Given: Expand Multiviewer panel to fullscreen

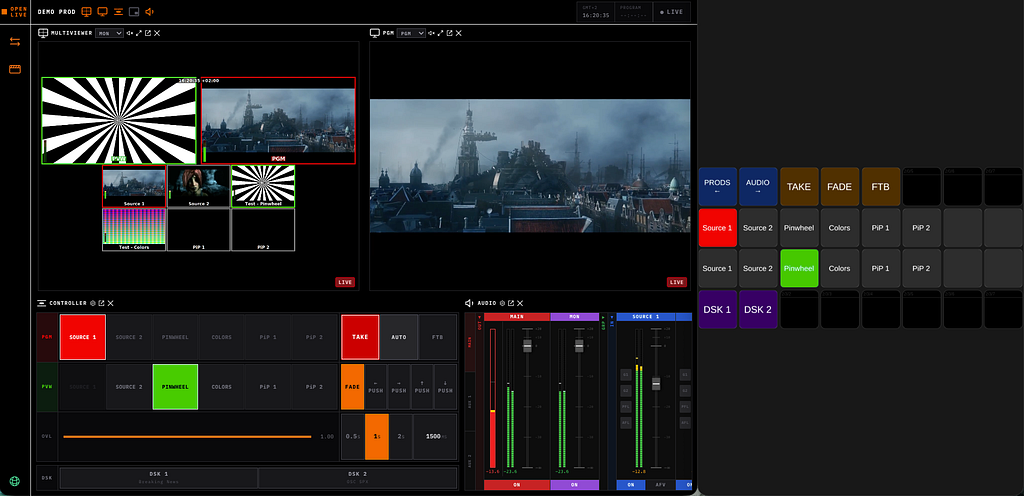Looking at the screenshot, I should pyautogui.click(x=139, y=33).
